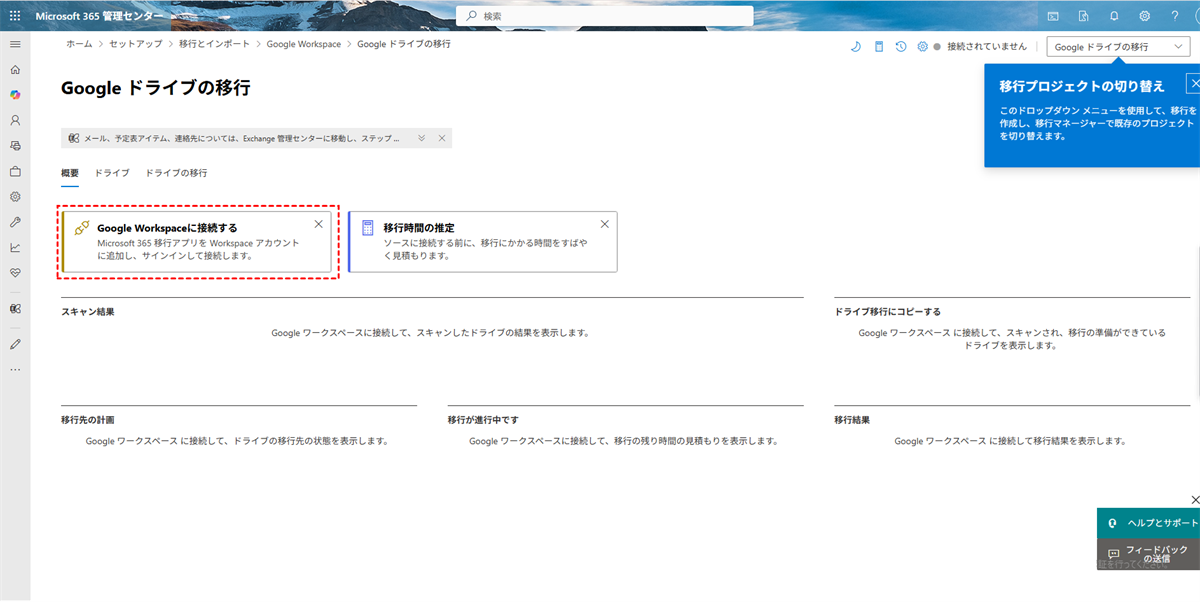Open Reports chart icon in sidebar
The width and height of the screenshot is (1200, 602).
click(x=15, y=247)
